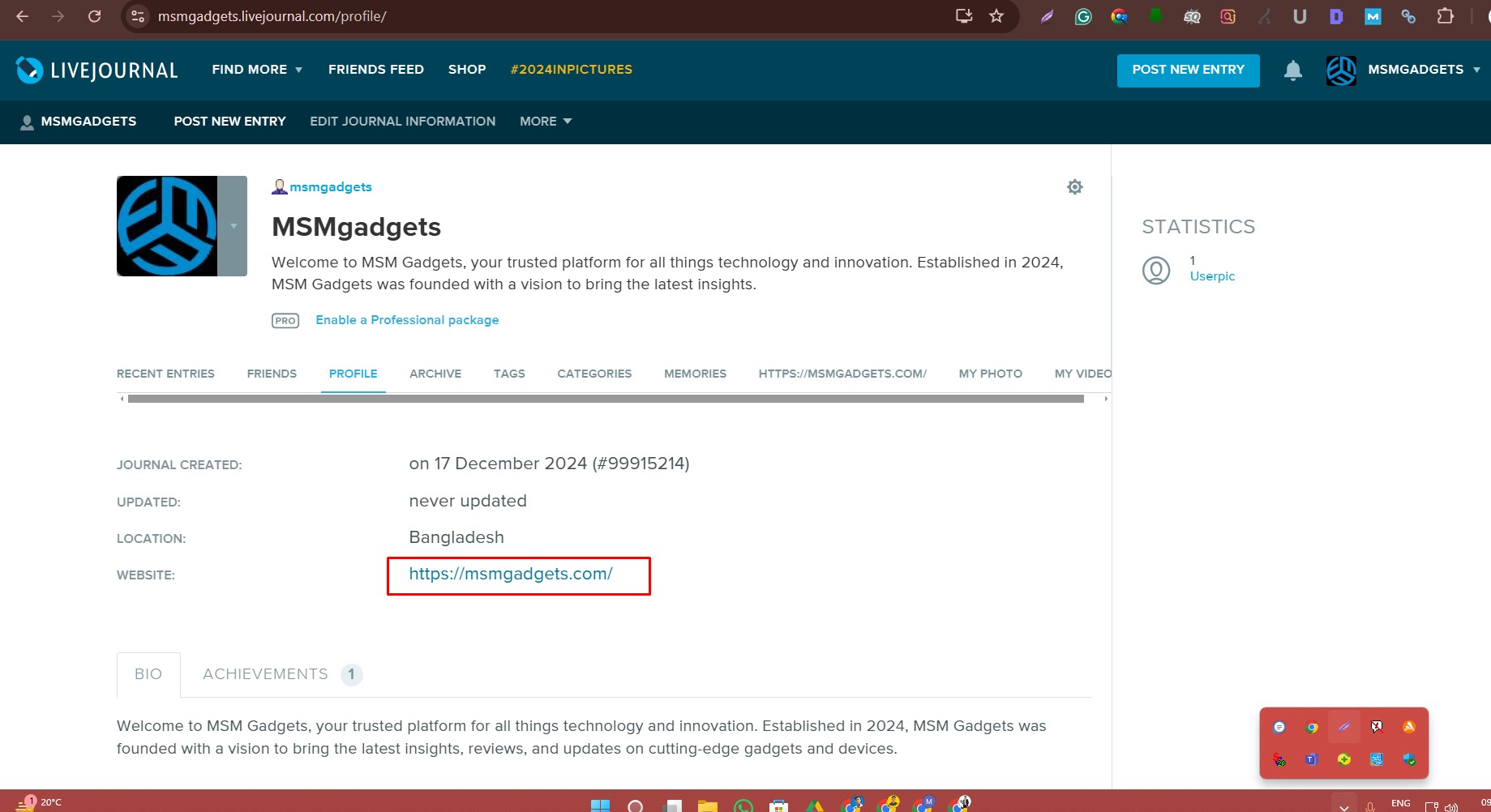
Task: Expand the FIND MORE dropdown
Action: [257, 70]
